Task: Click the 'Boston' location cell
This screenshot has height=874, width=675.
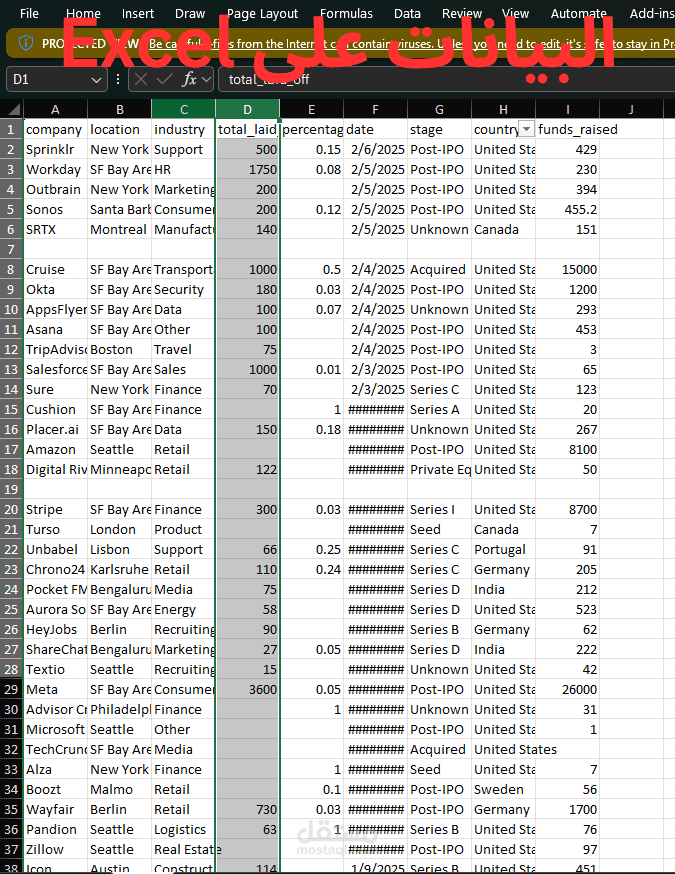Action: (119, 349)
